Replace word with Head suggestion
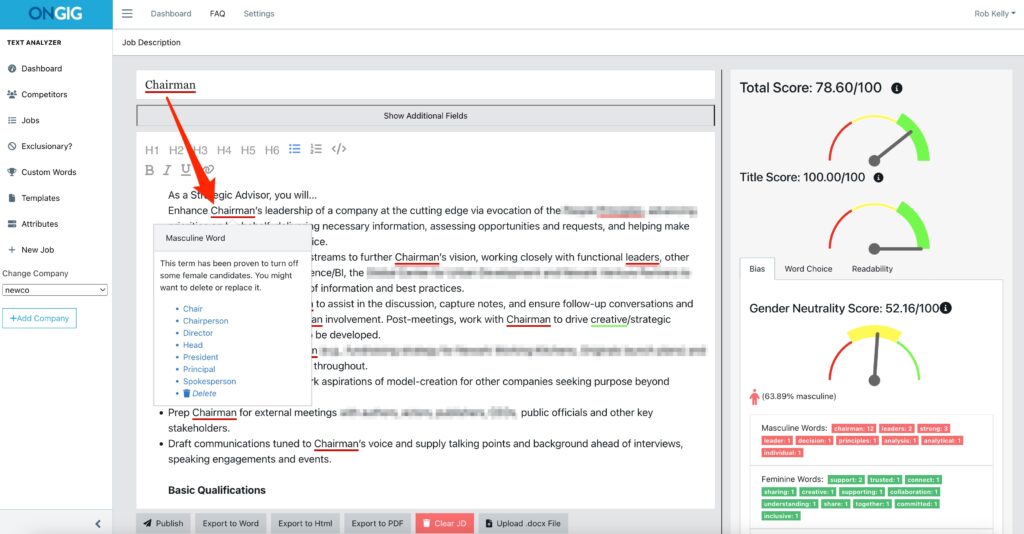The width and height of the screenshot is (1024, 534). 193,345
